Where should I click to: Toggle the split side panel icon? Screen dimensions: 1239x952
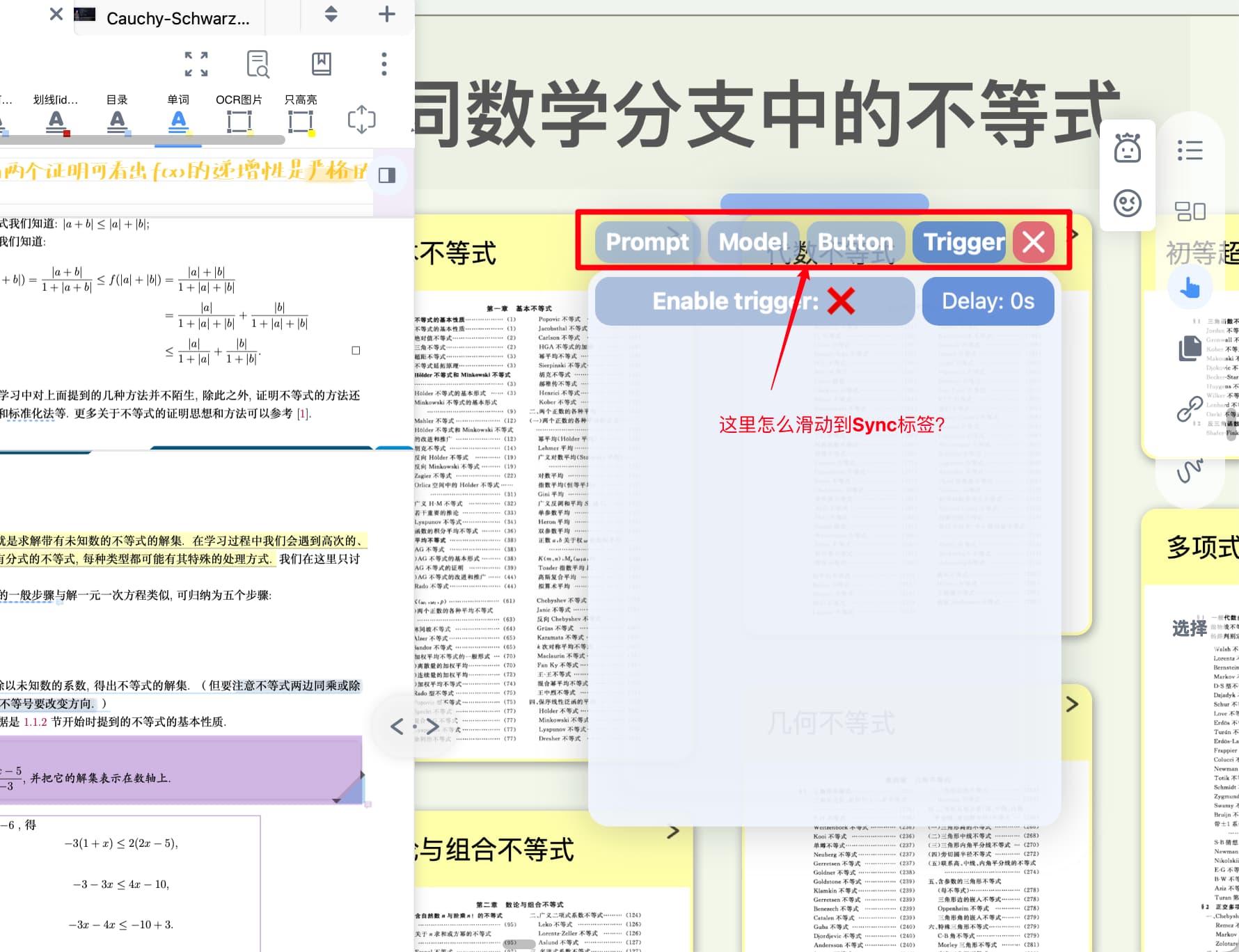click(x=387, y=175)
